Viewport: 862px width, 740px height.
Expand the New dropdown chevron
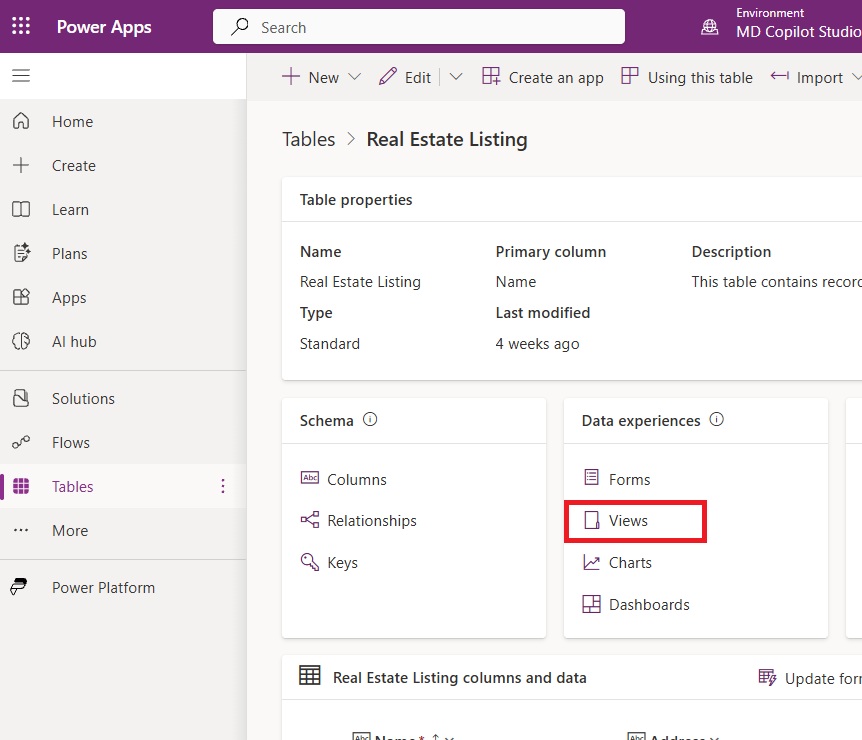pyautogui.click(x=354, y=78)
